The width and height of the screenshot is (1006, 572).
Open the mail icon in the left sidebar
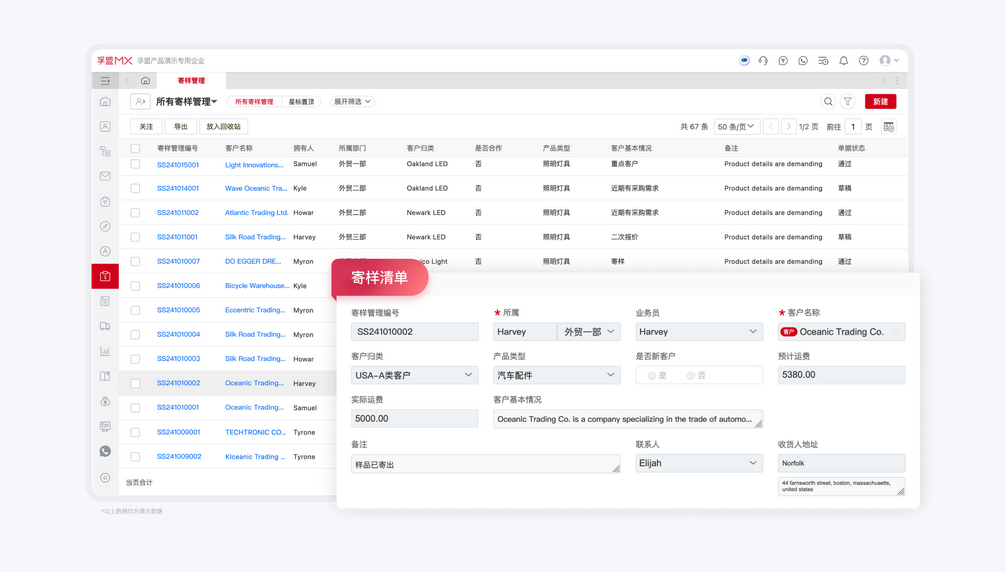click(x=105, y=177)
